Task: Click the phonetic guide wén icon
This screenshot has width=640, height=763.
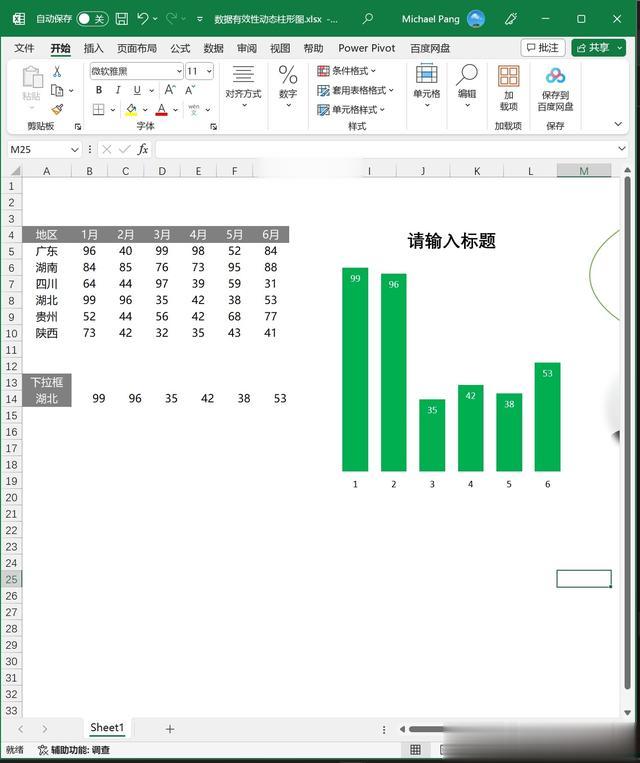Action: click(194, 109)
